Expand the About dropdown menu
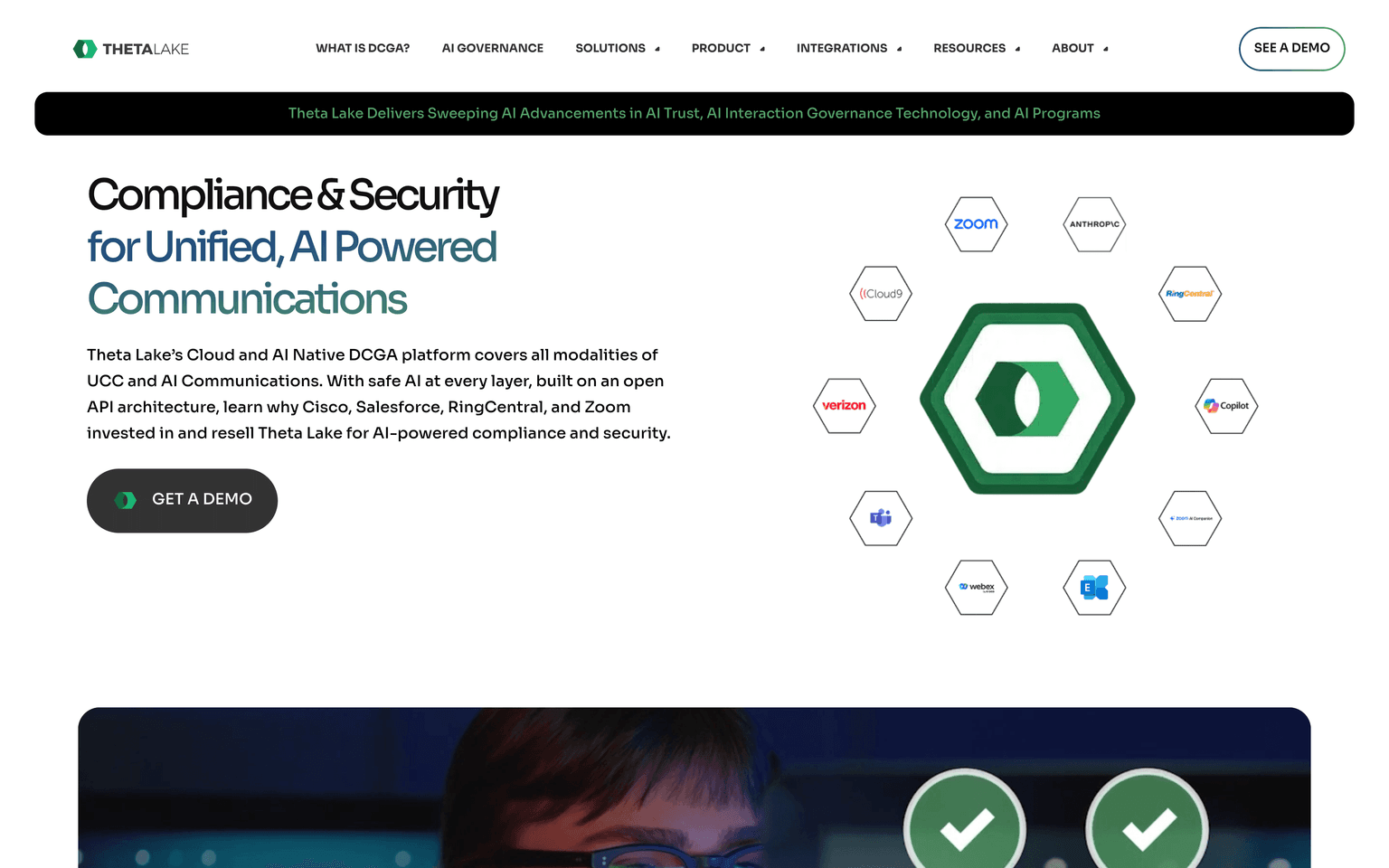Viewport: 1389px width, 868px height. click(1080, 48)
